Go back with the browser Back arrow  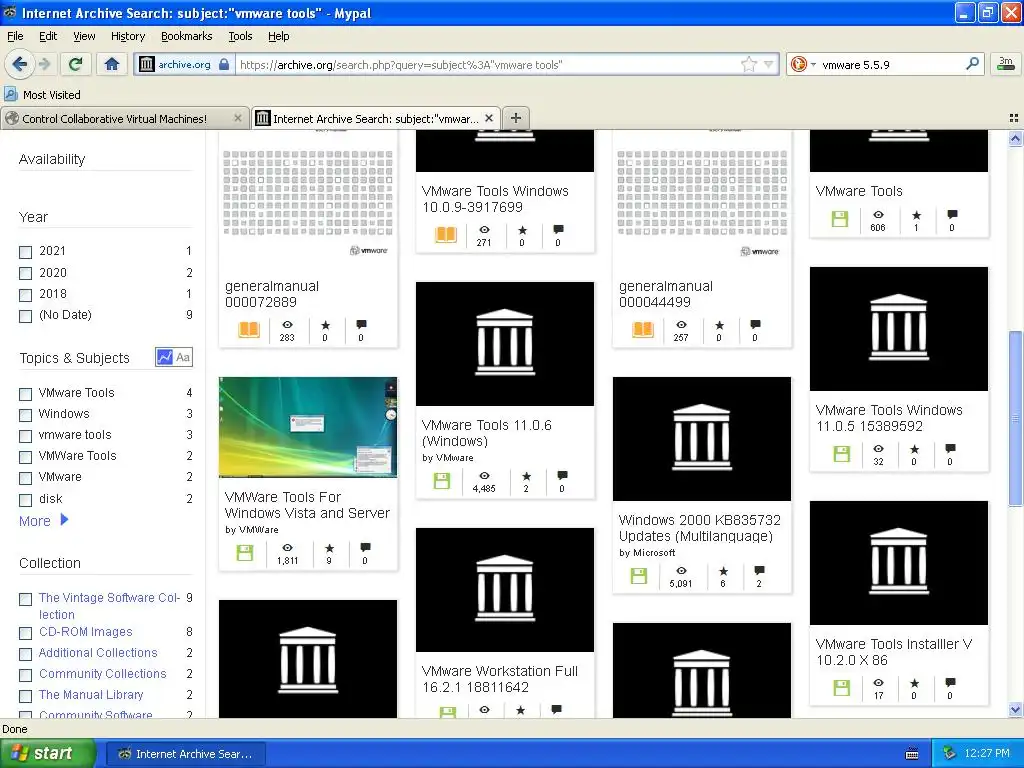(x=20, y=64)
